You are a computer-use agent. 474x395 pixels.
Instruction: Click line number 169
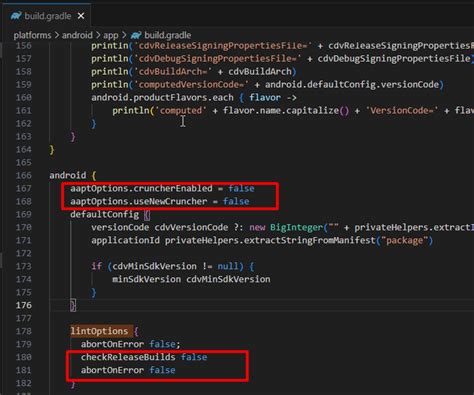(x=24, y=214)
